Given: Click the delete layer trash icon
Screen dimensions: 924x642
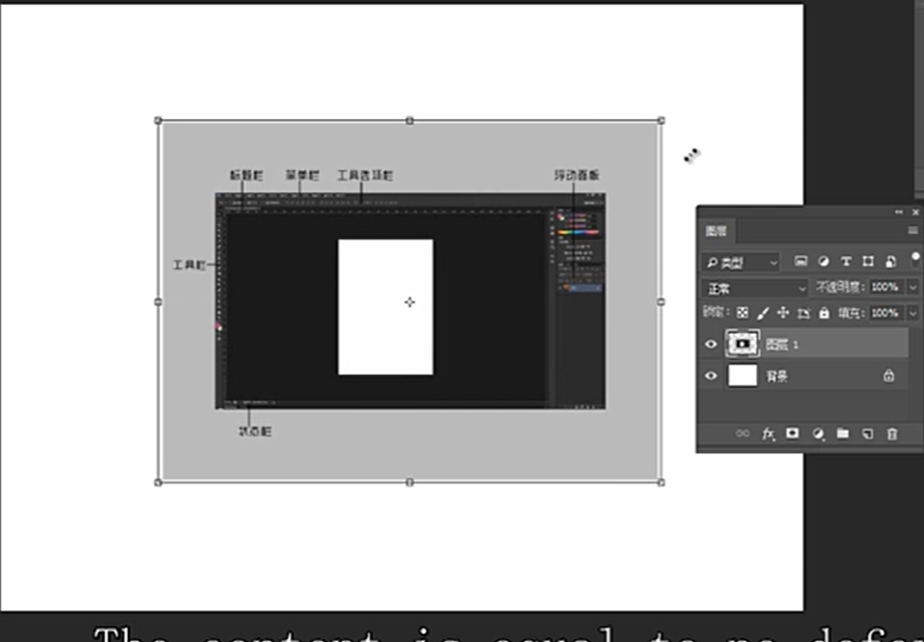Looking at the screenshot, I should [x=892, y=433].
